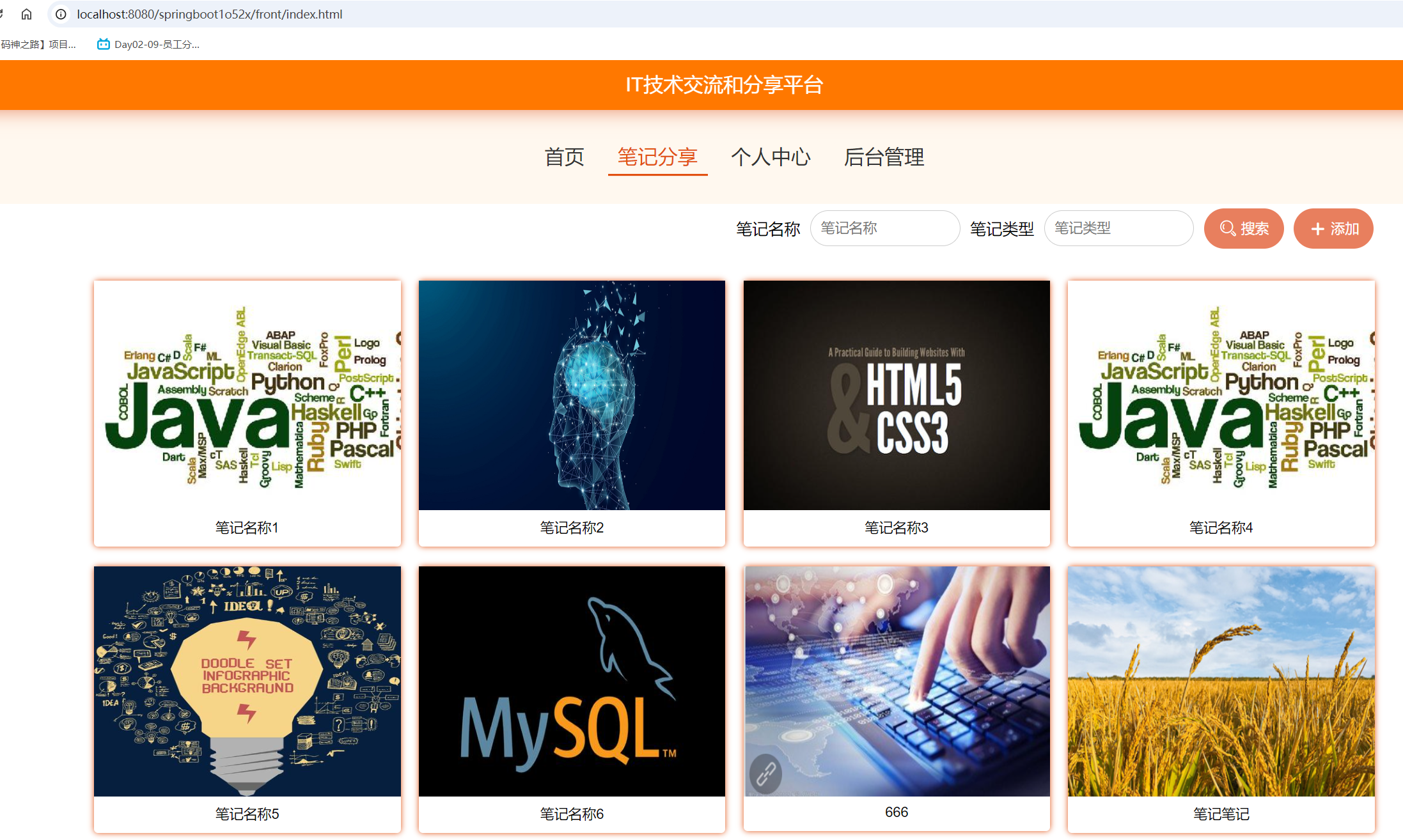
Task: Open the Day02-09 bookmark icon
Action: pyautogui.click(x=103, y=44)
